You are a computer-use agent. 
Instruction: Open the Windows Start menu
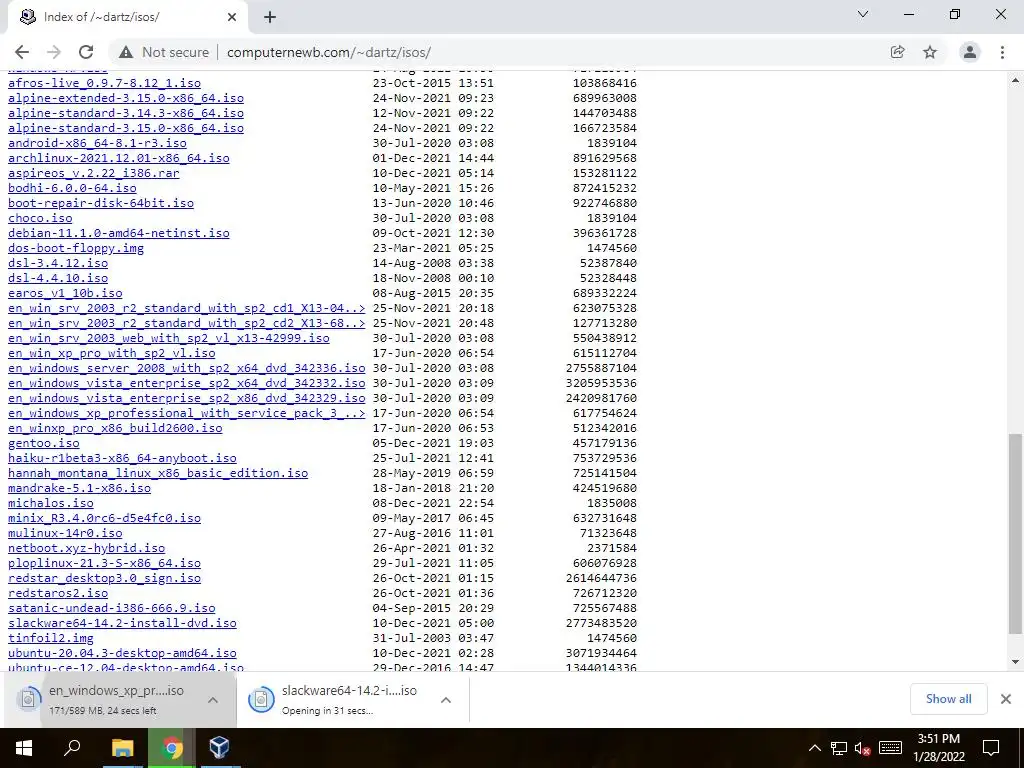(24, 748)
